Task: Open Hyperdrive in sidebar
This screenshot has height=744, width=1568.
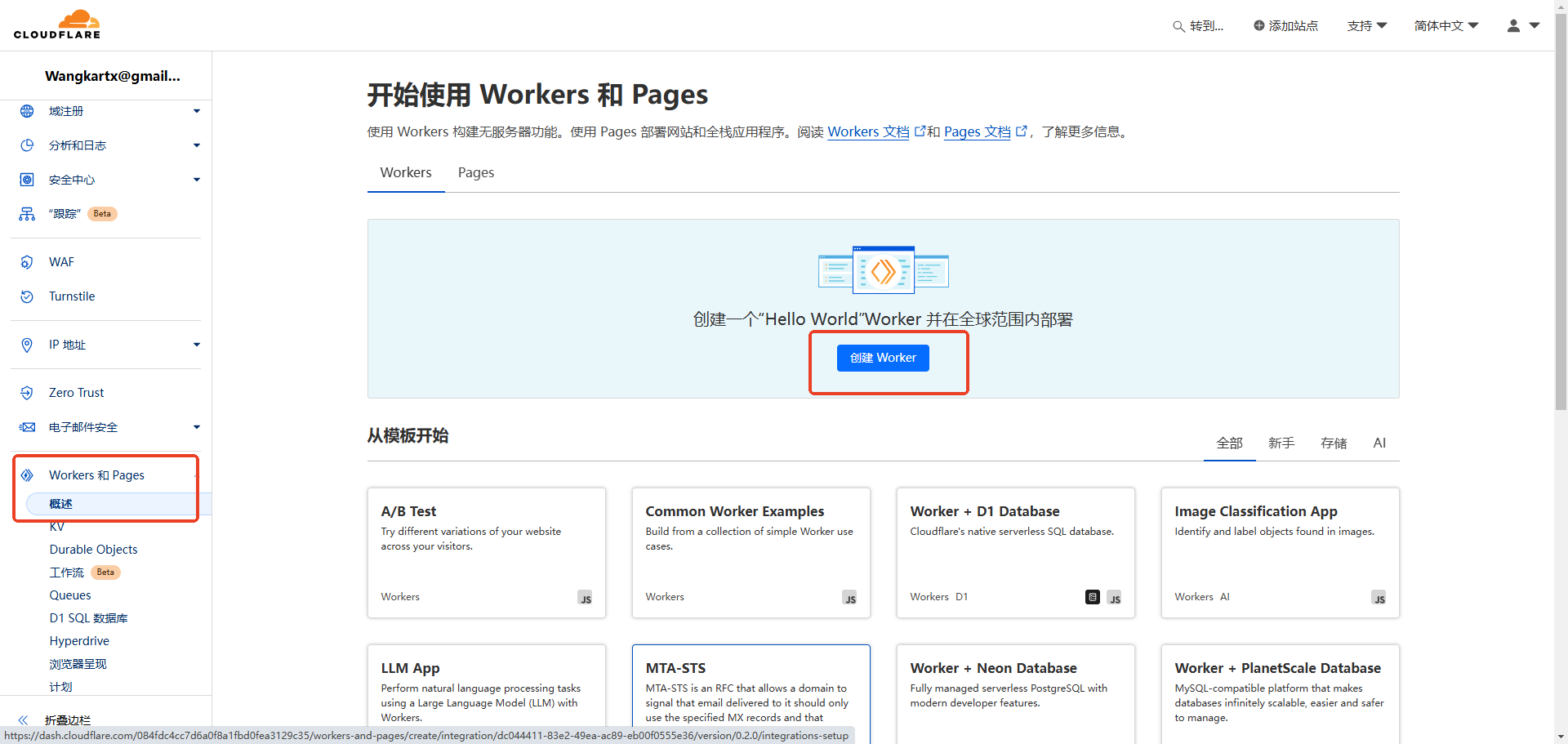Action: point(79,641)
